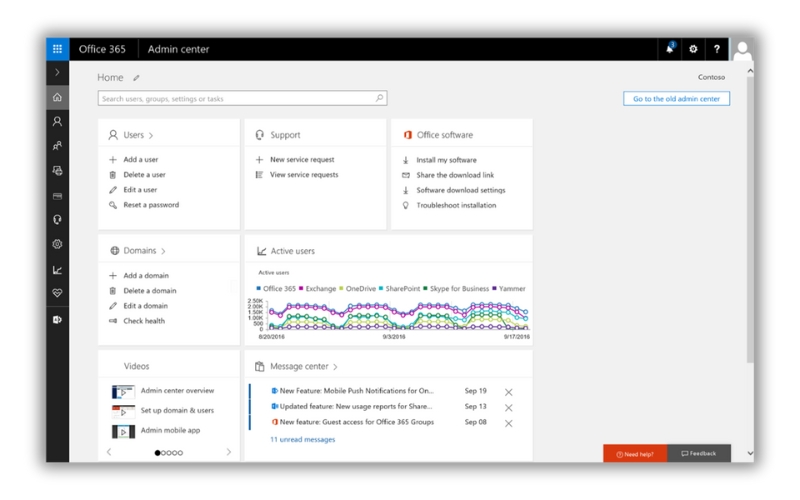Click Troubleshoot installation
Viewport: 800px width, 500px height.
[456, 205]
